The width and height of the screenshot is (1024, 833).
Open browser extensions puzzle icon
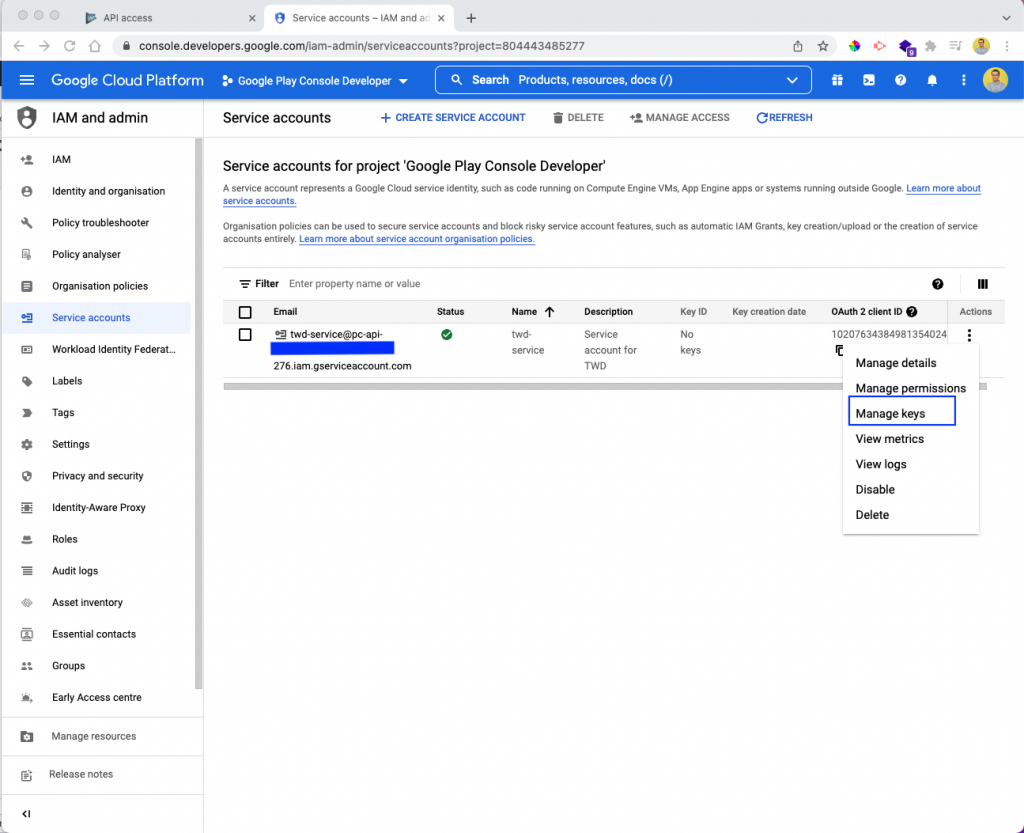(x=931, y=46)
